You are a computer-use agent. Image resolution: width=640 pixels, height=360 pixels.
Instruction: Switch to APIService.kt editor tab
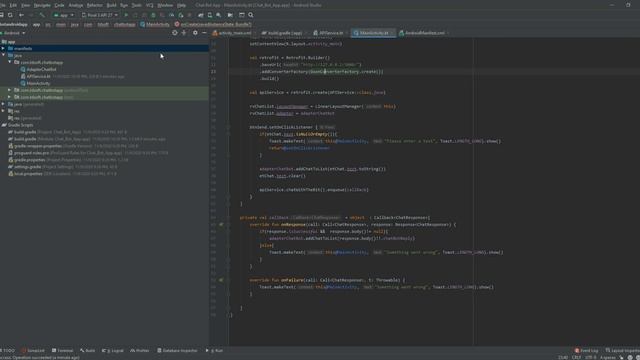click(x=331, y=33)
